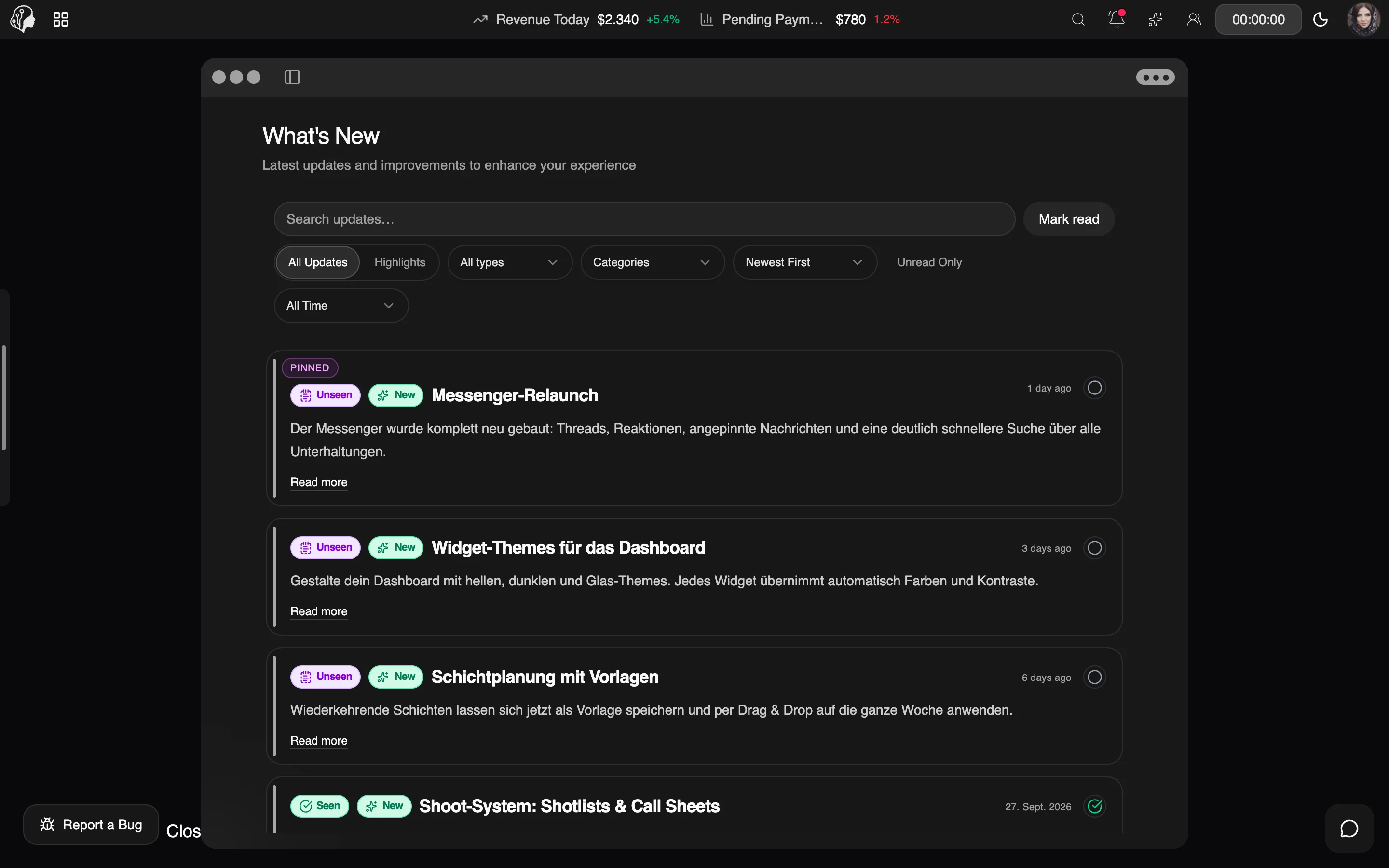
Task: Toggle the Shoot-System read checkmark
Action: tap(1094, 806)
